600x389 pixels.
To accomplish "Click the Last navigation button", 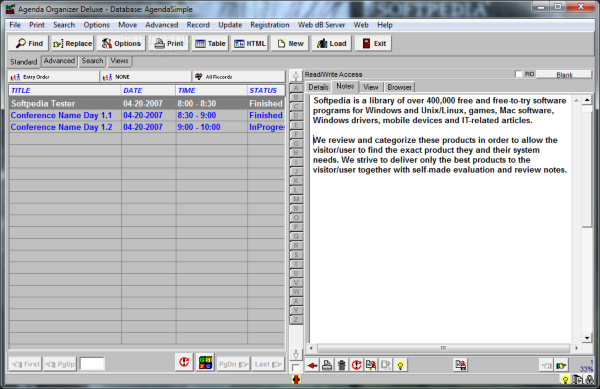I will (x=268, y=364).
